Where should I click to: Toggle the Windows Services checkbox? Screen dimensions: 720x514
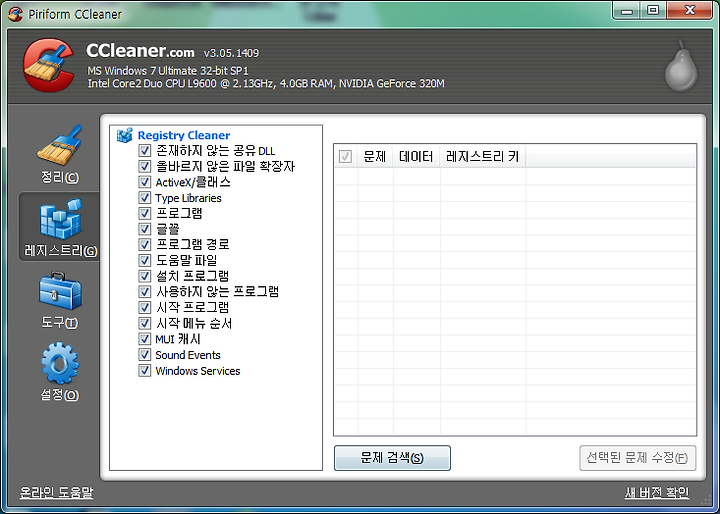click(x=145, y=370)
